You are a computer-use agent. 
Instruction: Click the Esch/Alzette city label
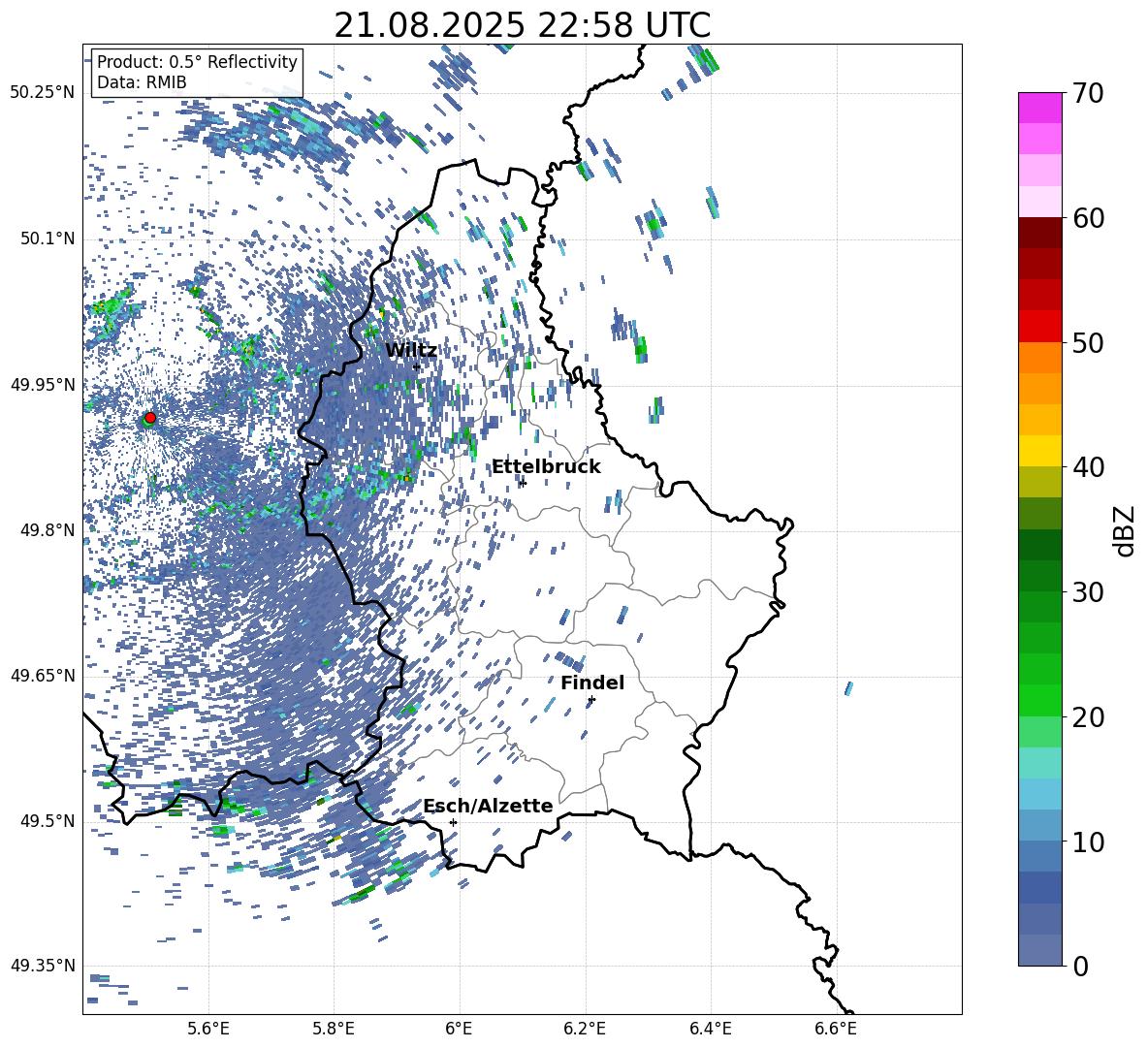[x=488, y=806]
